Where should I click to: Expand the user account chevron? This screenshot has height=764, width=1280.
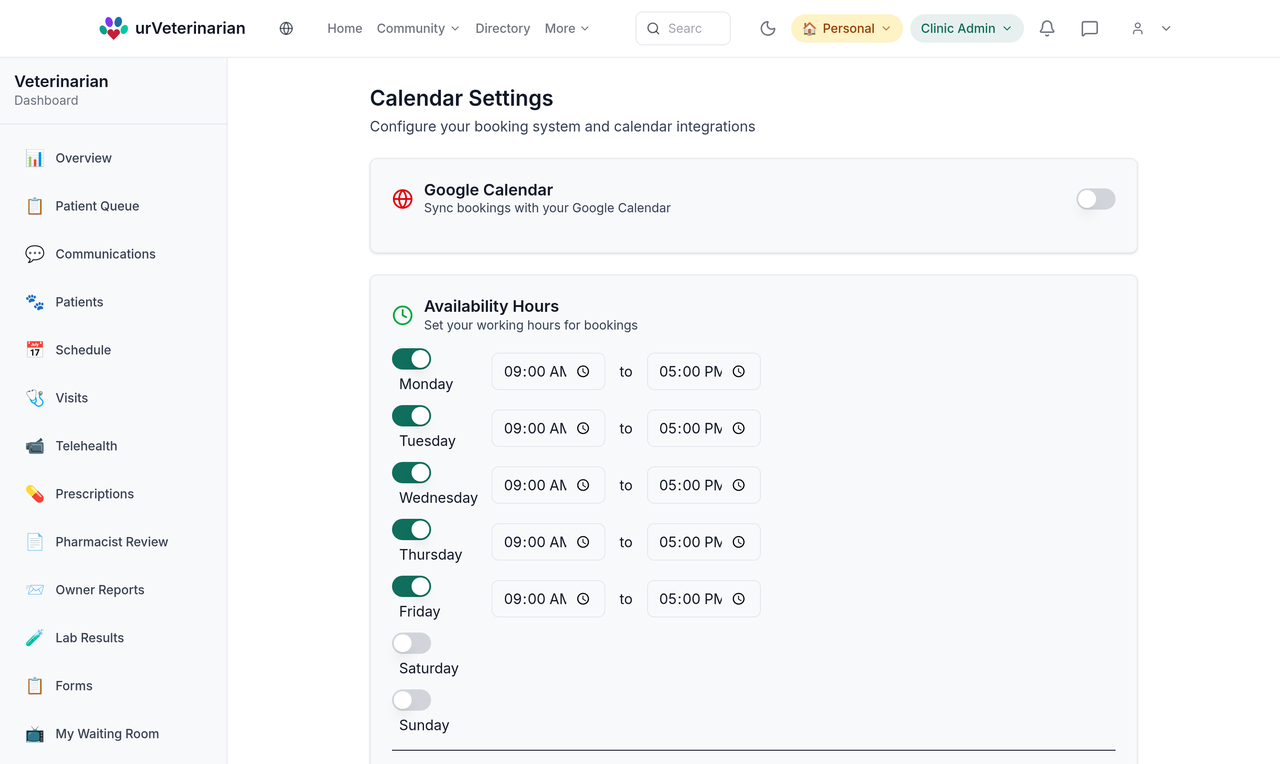1166,28
